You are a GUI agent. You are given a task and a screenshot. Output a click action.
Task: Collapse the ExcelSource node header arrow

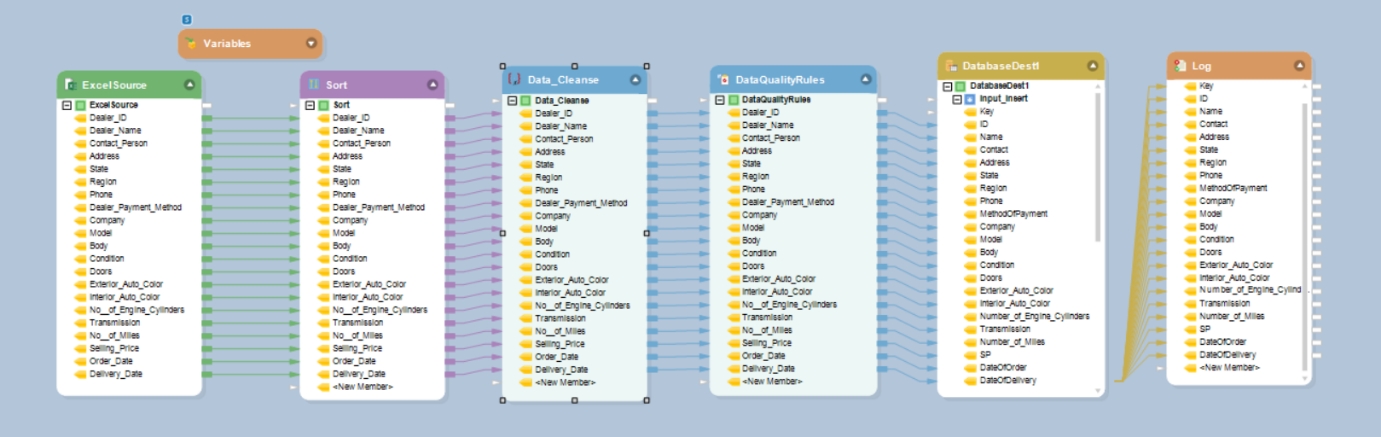190,85
